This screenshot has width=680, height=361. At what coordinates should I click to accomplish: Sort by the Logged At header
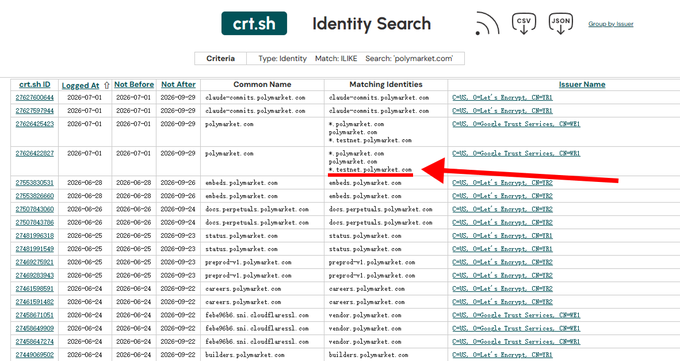pos(80,85)
